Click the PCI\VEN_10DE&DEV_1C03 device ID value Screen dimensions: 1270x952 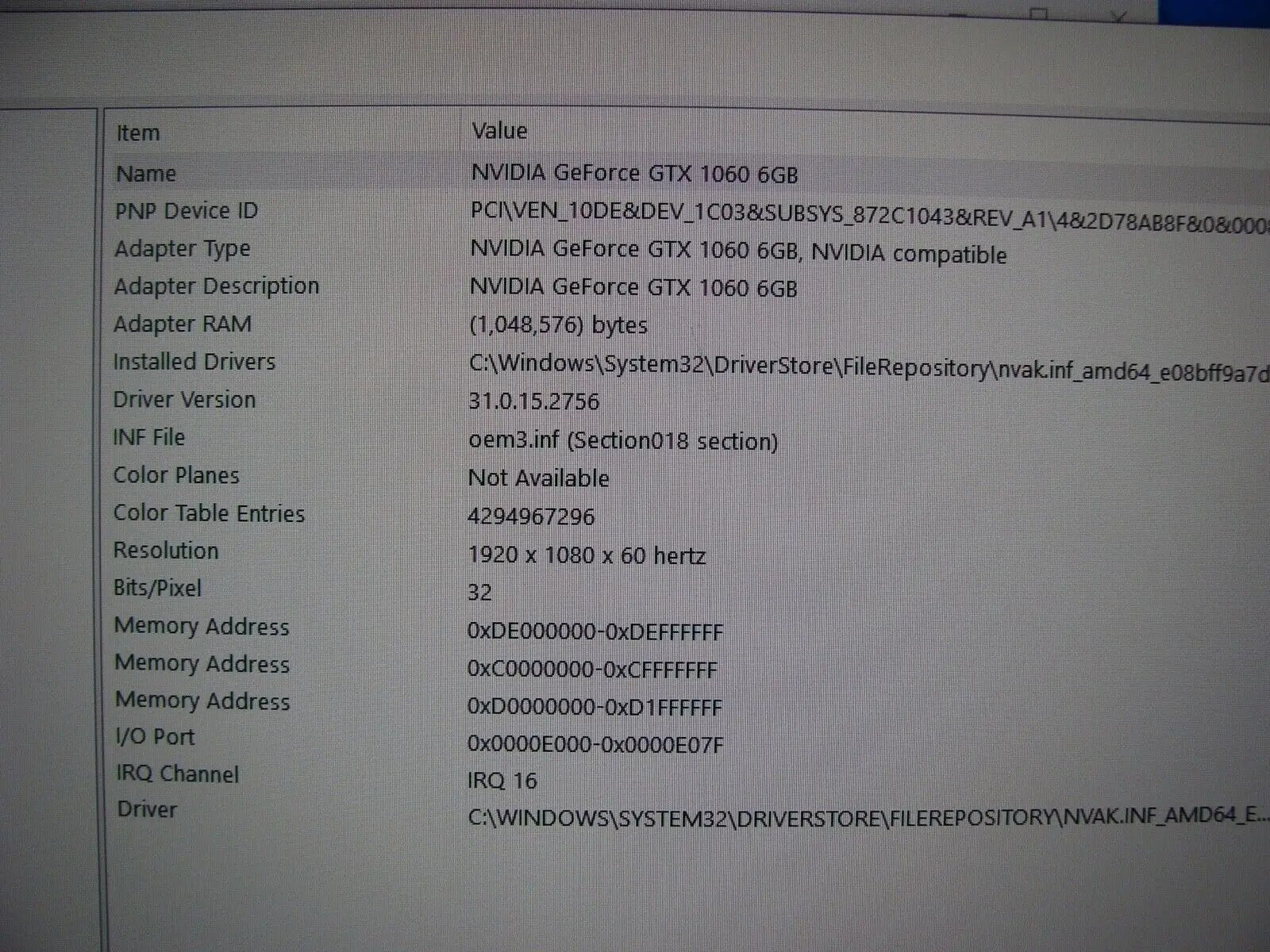[x=870, y=218]
